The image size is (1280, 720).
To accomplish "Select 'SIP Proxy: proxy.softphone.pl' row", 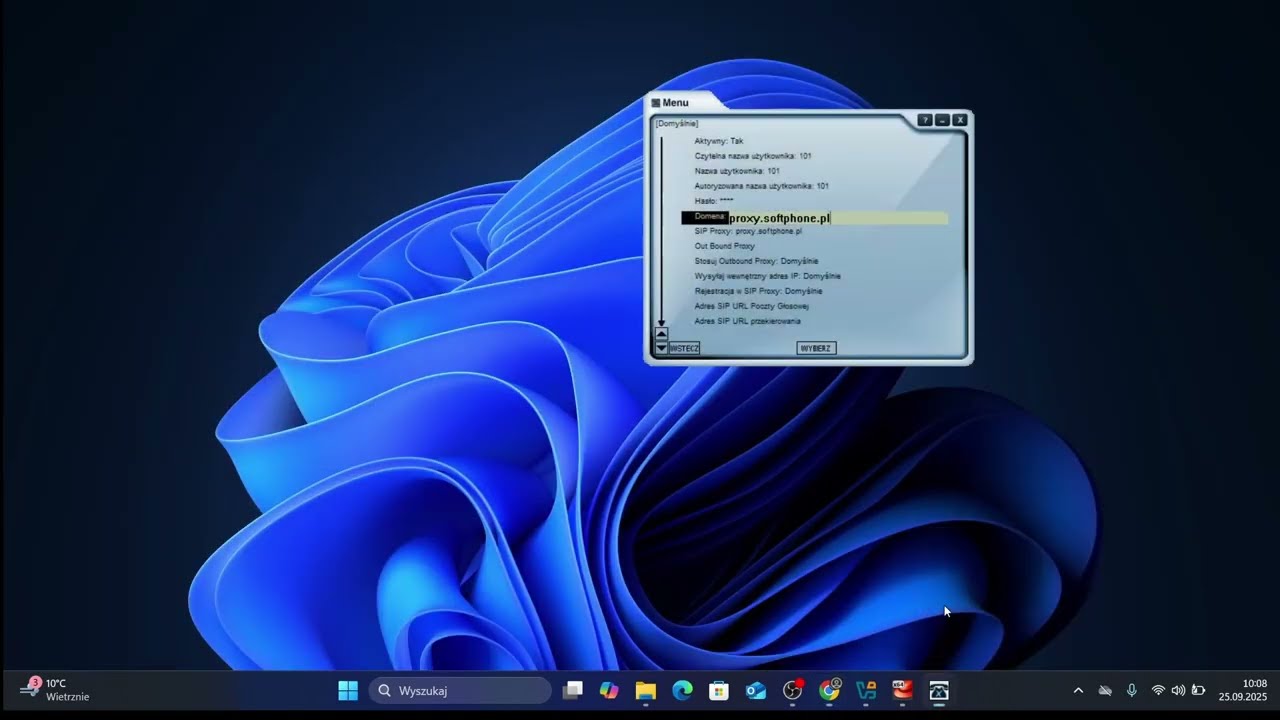I will pyautogui.click(x=748, y=231).
